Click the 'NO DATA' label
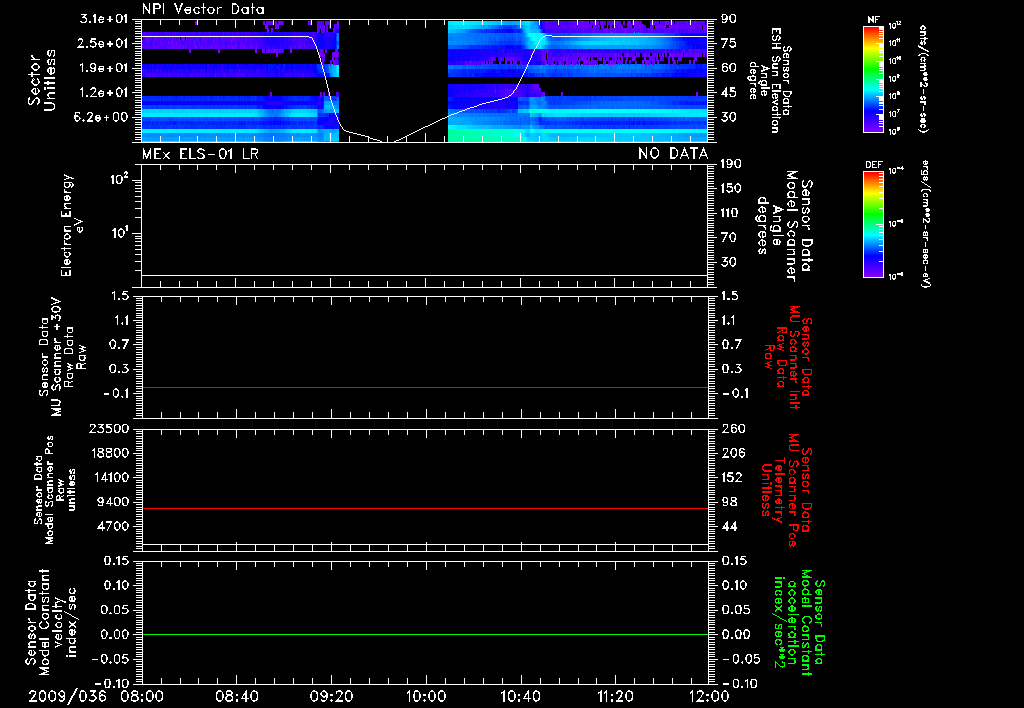 673,153
